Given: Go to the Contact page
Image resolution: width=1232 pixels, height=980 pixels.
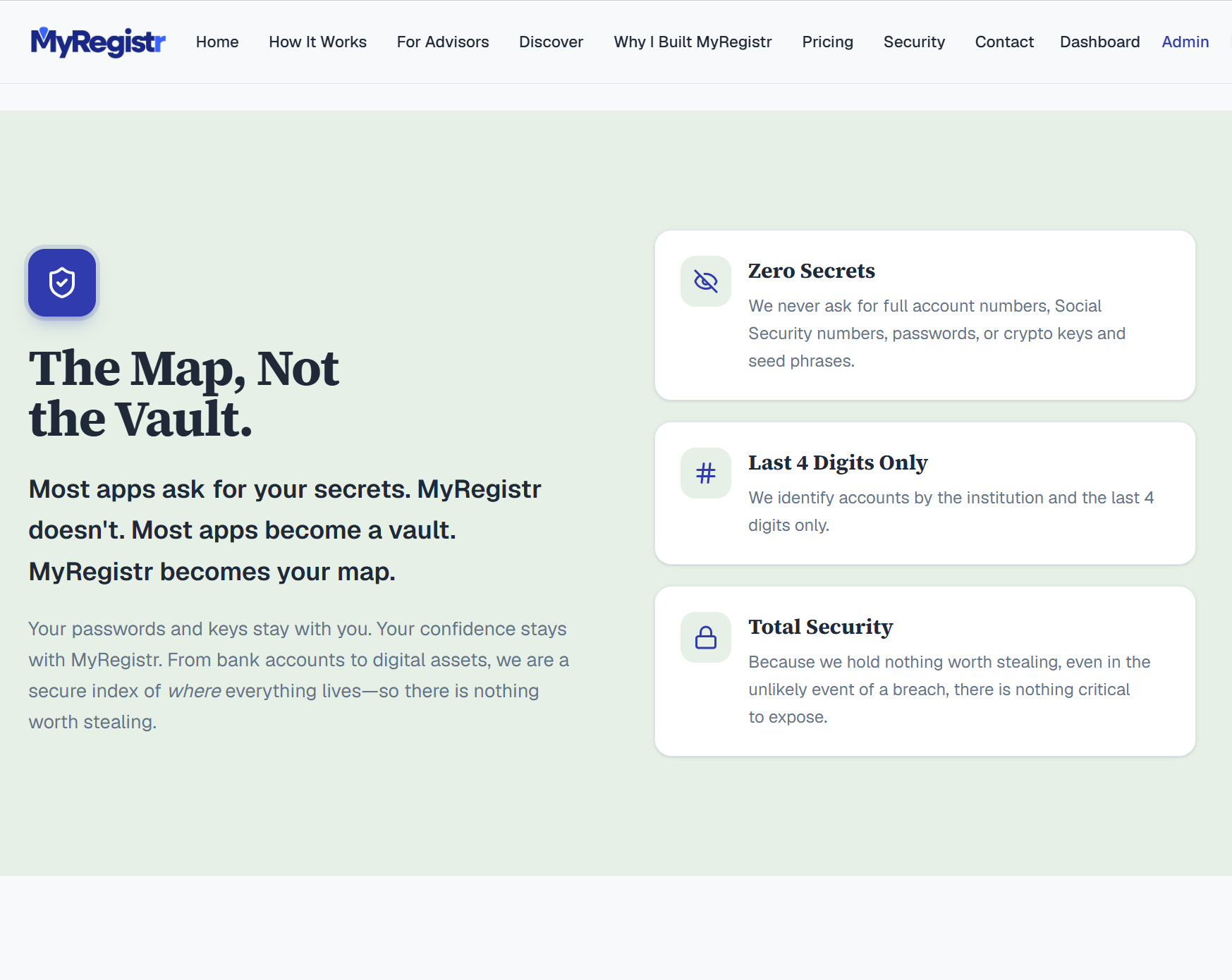Looking at the screenshot, I should pyautogui.click(x=1005, y=42).
